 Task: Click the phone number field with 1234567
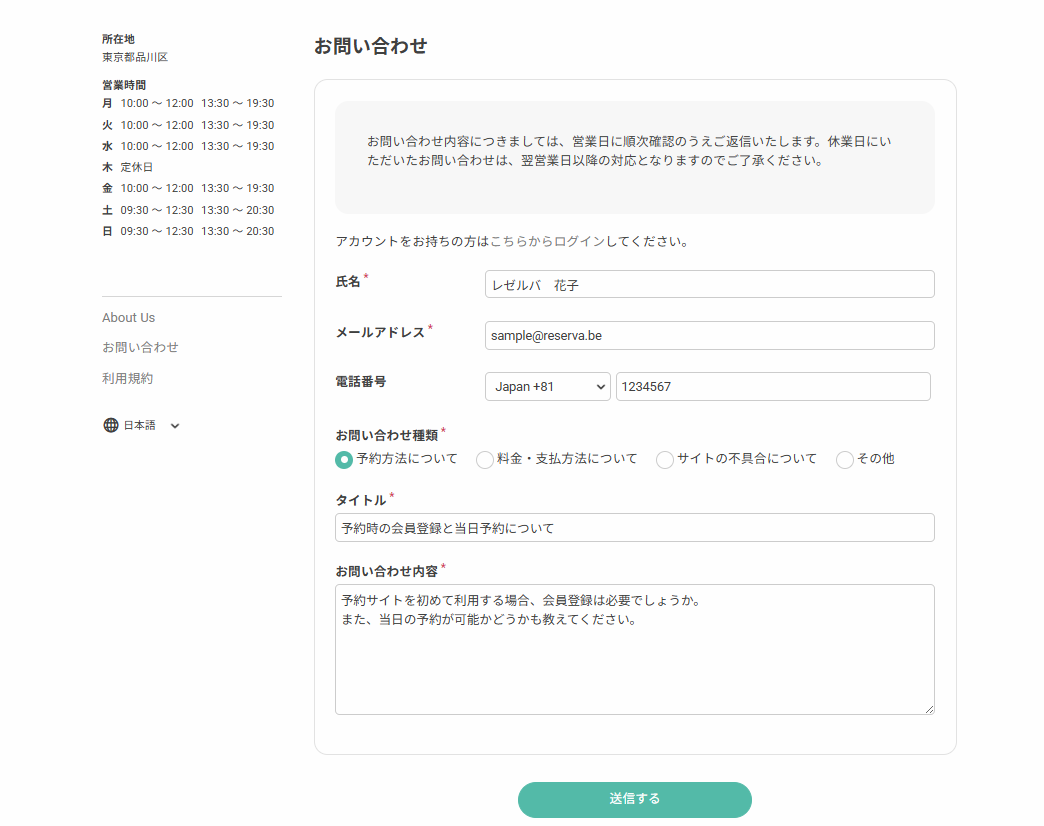click(x=772, y=387)
